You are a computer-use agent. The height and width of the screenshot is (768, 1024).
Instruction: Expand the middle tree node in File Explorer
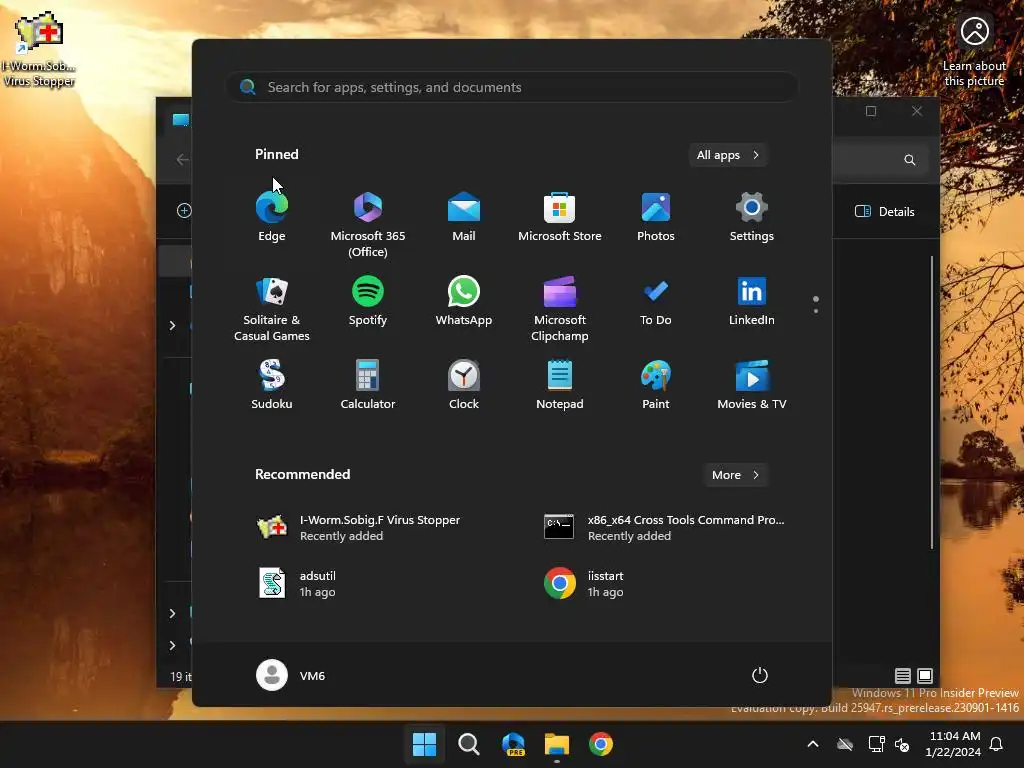(x=172, y=613)
